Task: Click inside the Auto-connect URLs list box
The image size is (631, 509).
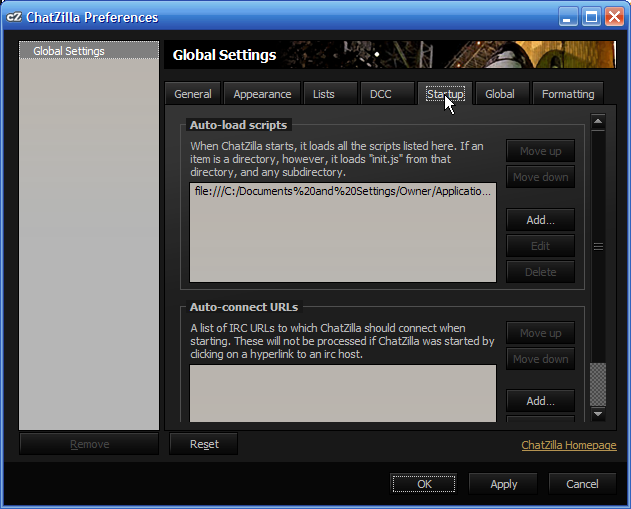Action: (343, 393)
